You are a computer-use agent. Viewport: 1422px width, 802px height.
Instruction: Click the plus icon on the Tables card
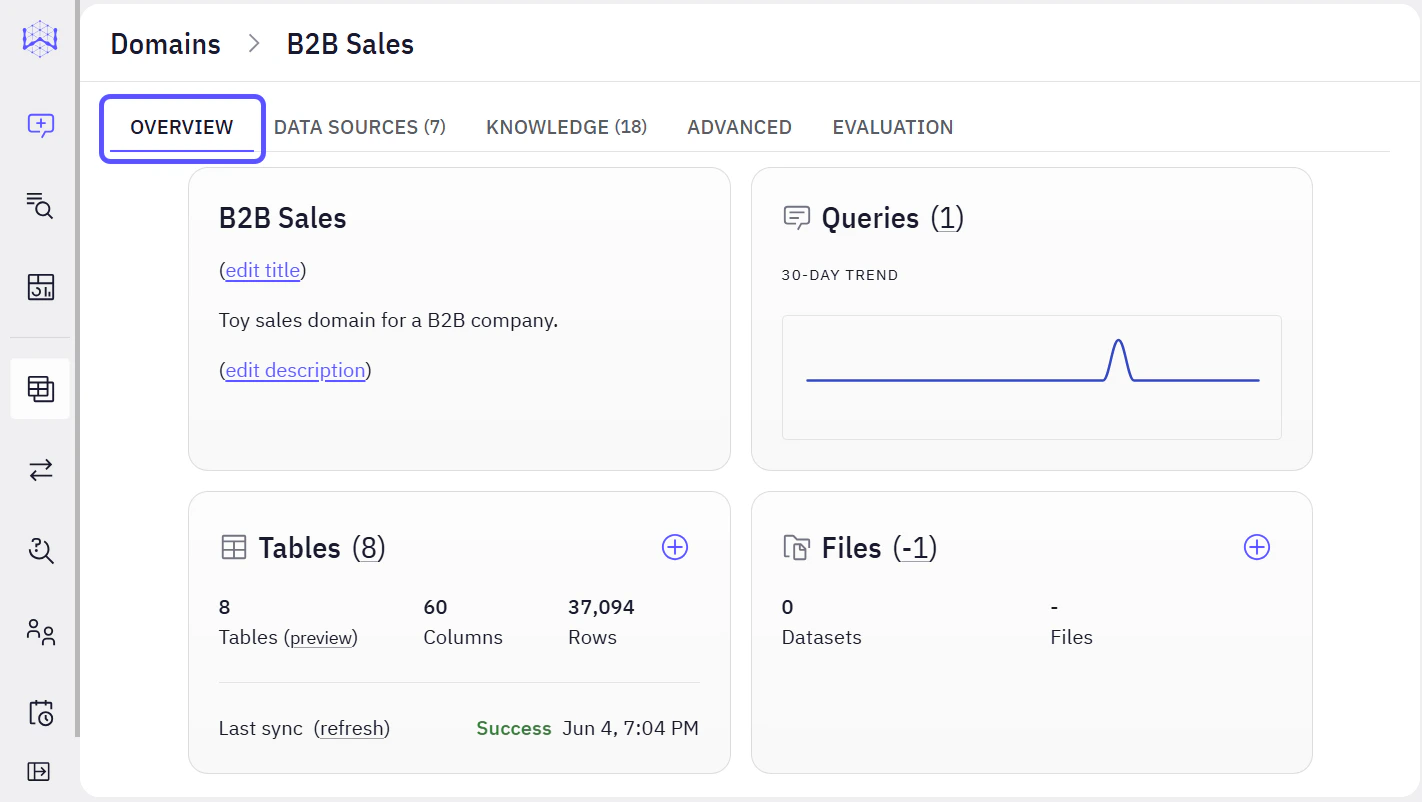675,547
